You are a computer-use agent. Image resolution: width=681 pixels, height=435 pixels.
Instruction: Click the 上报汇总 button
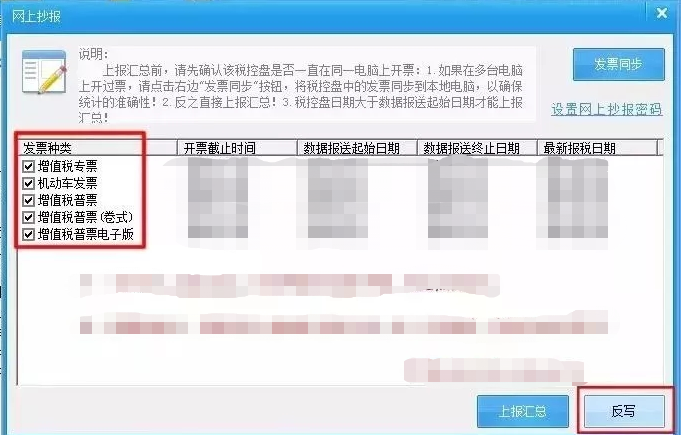click(x=522, y=411)
